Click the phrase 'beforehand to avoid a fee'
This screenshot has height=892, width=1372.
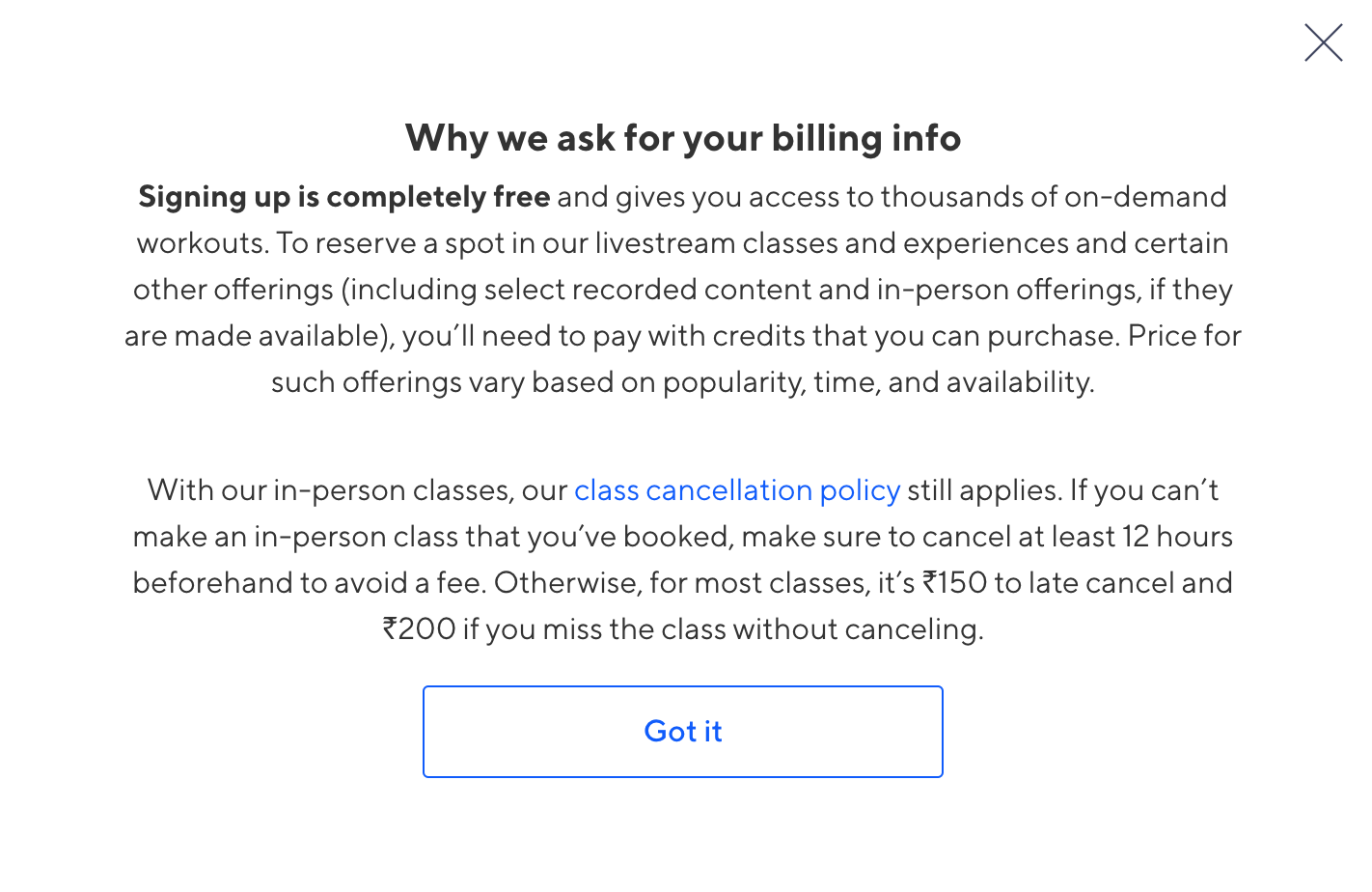309,583
